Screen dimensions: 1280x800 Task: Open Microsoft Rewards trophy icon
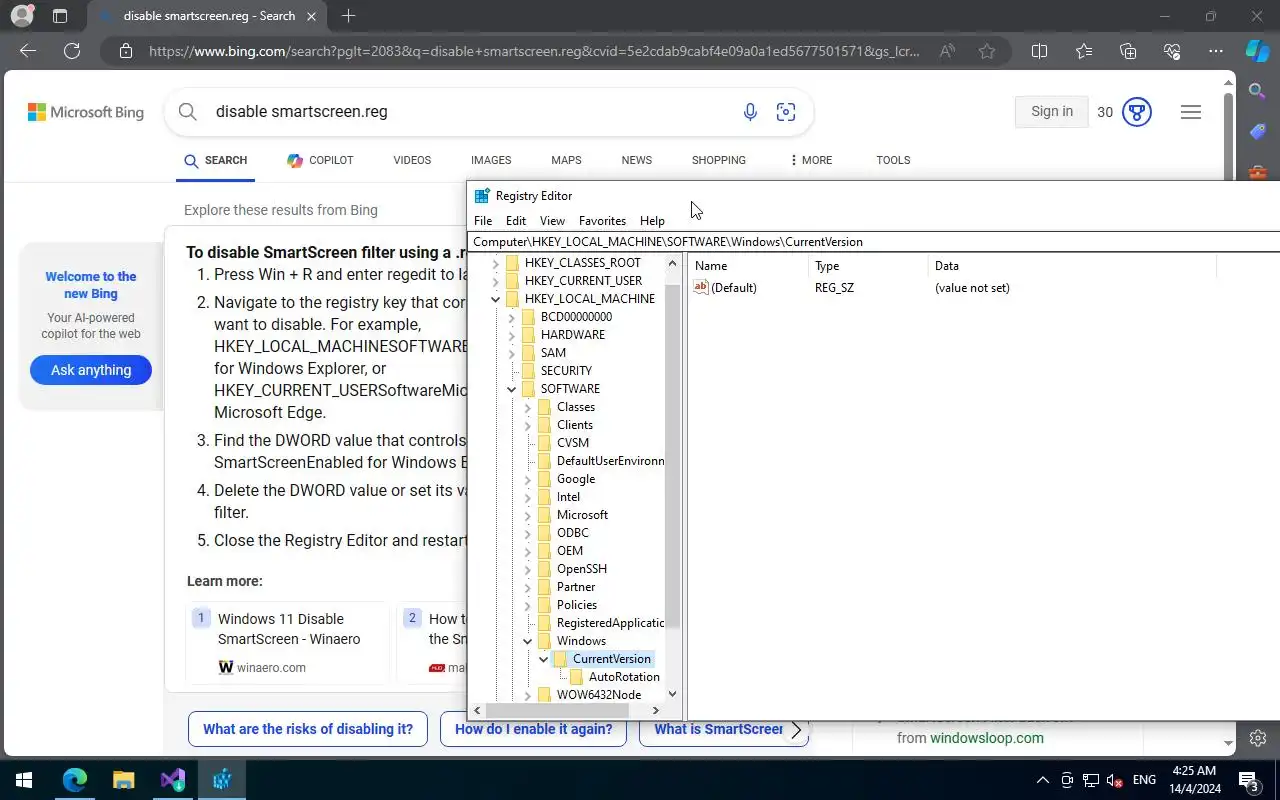(1137, 112)
